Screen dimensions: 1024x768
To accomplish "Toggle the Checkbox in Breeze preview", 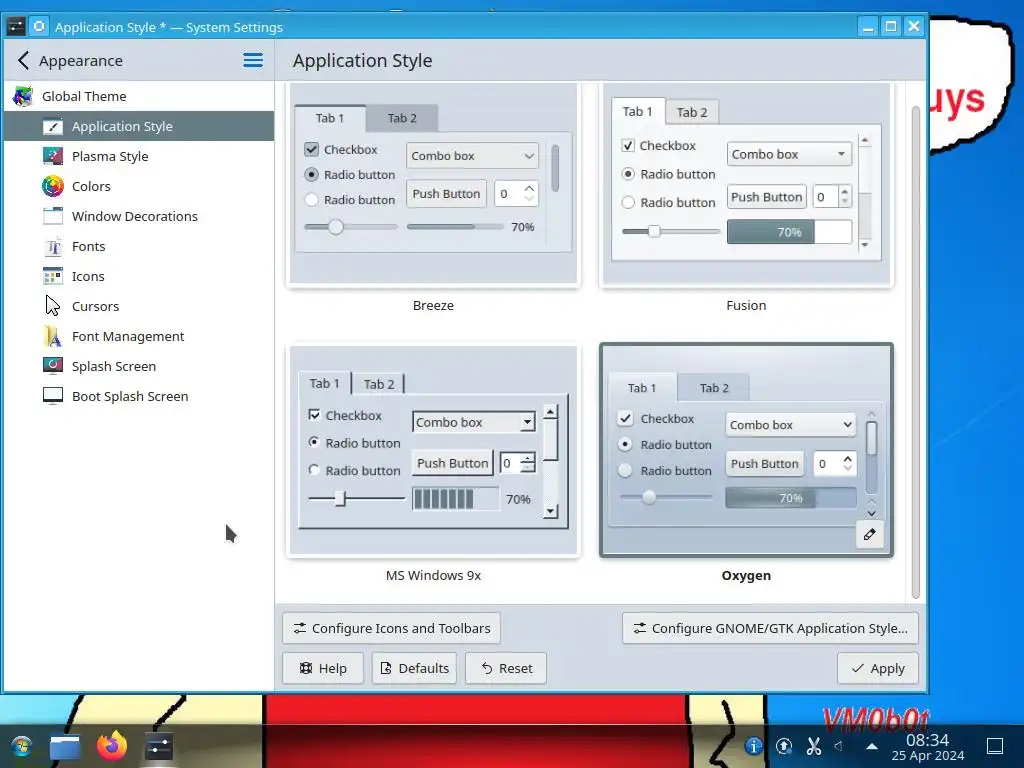I will 312,150.
